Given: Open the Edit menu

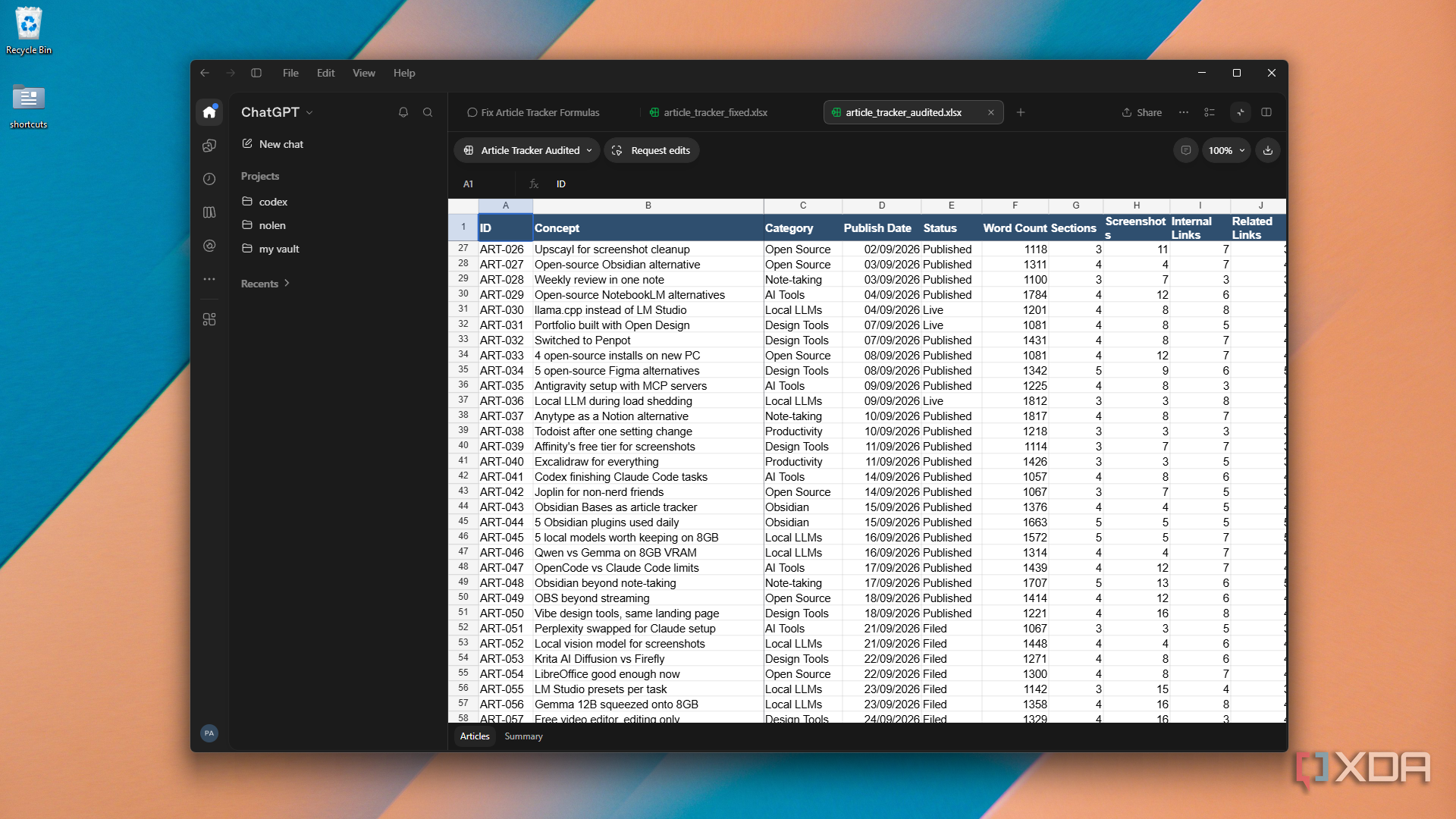Looking at the screenshot, I should [x=326, y=73].
